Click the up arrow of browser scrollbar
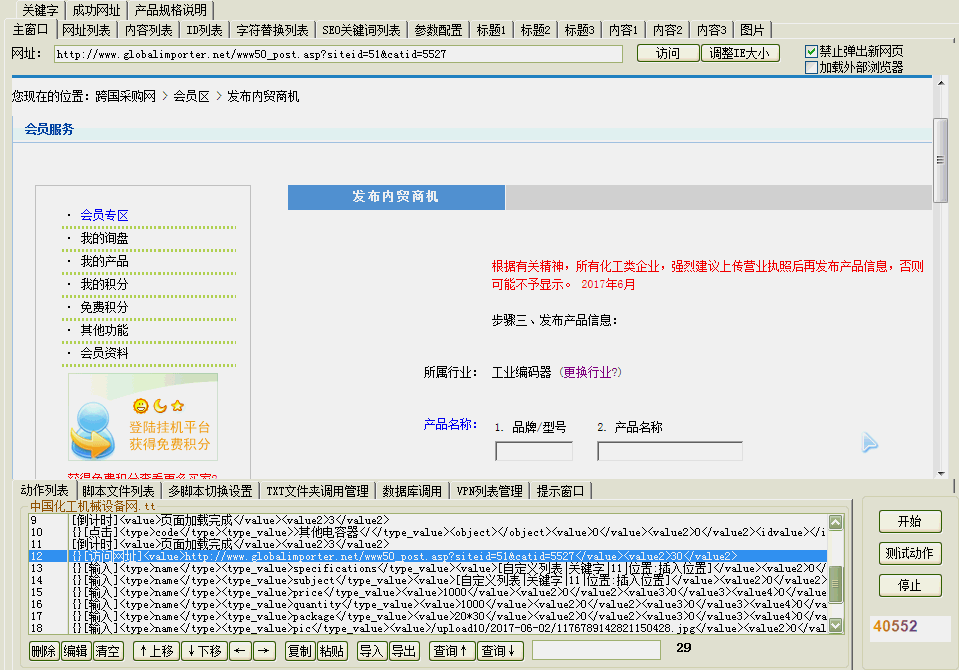959x670 pixels. click(941, 83)
